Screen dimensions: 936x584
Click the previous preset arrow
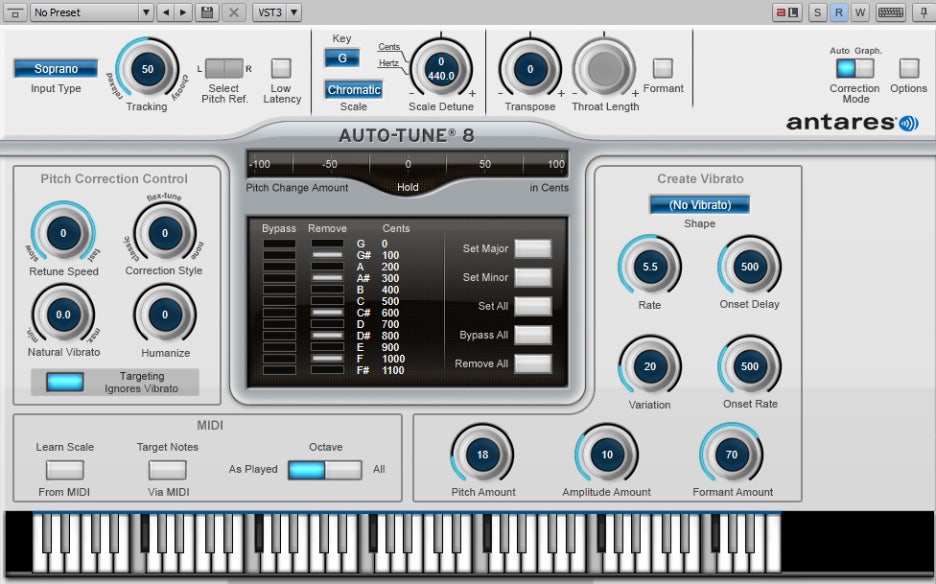pyautogui.click(x=166, y=12)
